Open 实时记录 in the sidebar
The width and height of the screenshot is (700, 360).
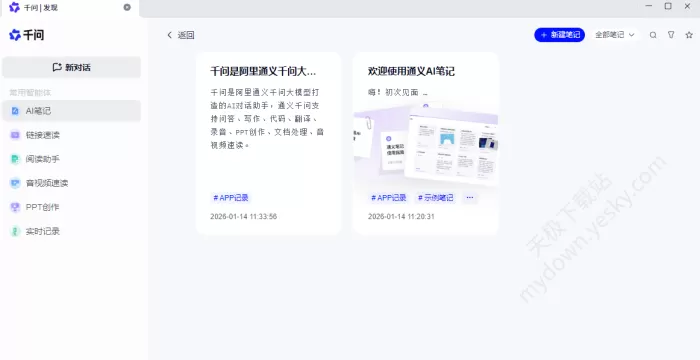click(x=71, y=231)
